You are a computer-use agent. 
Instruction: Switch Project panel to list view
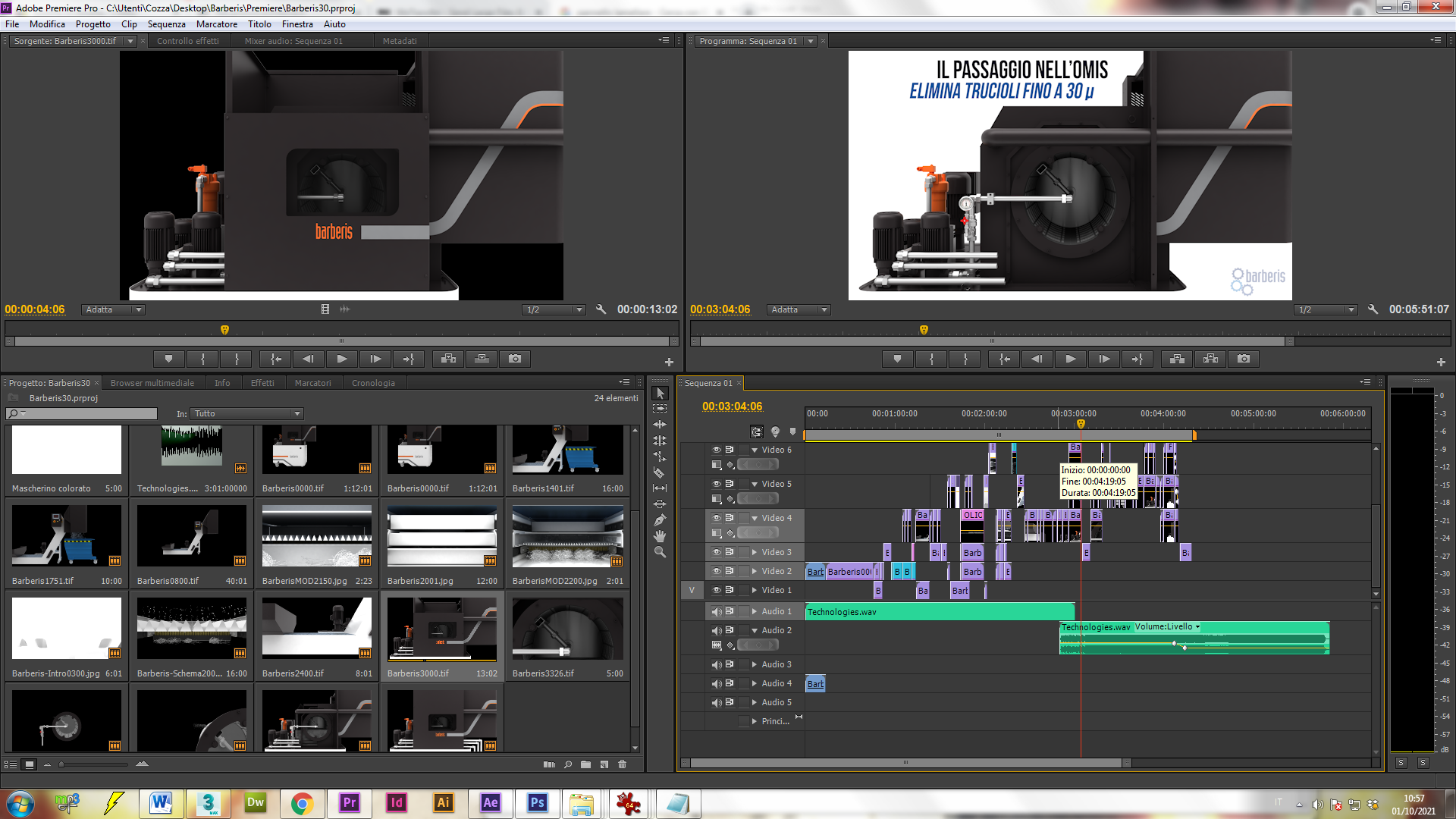11,764
